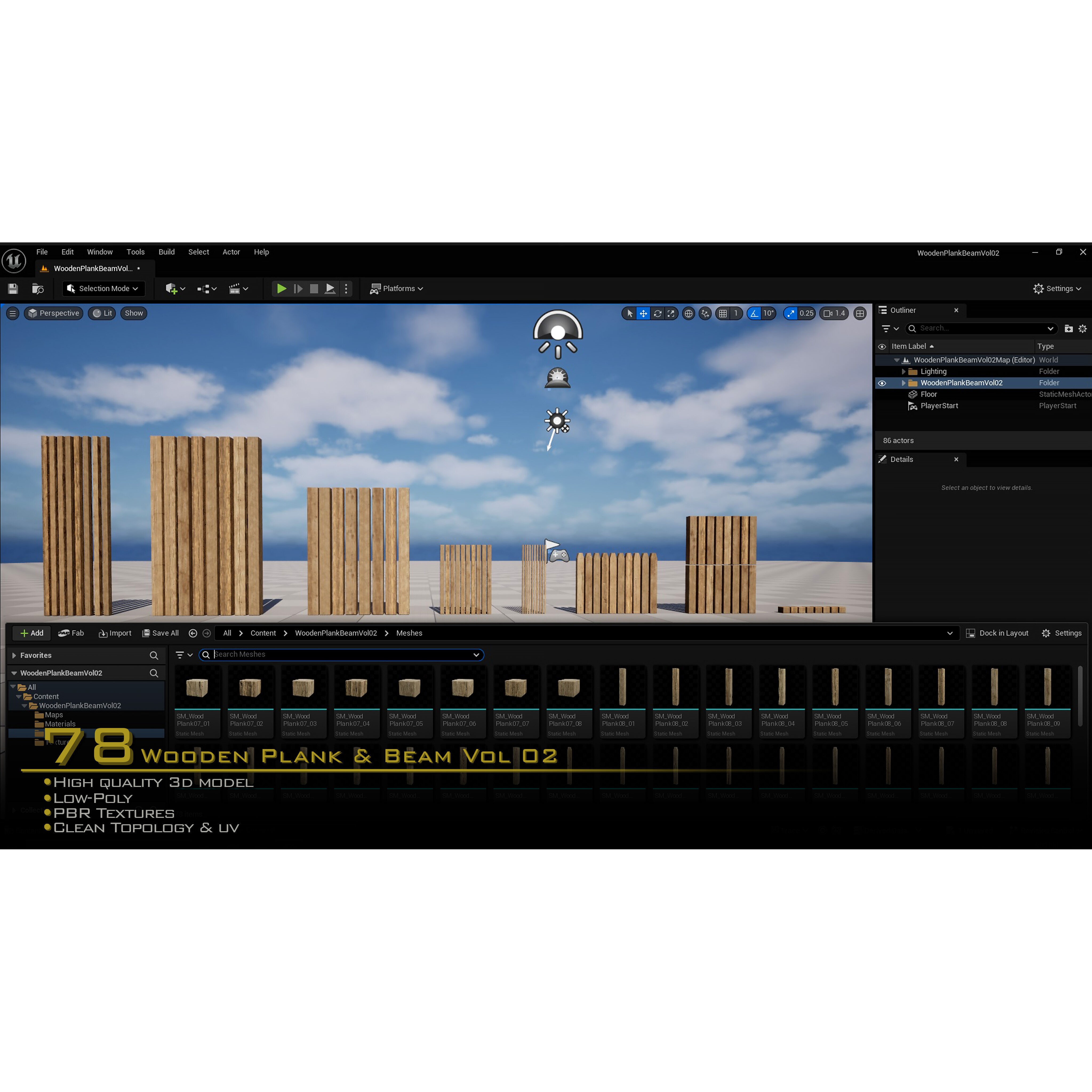Open viewport hamburger options menu
This screenshot has width=1092, height=1092.
point(13,313)
